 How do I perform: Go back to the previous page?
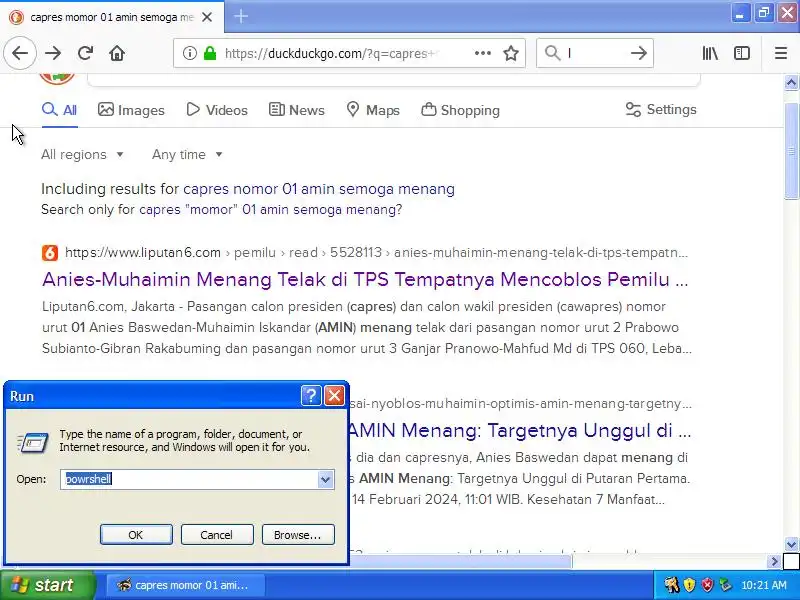(x=20, y=53)
